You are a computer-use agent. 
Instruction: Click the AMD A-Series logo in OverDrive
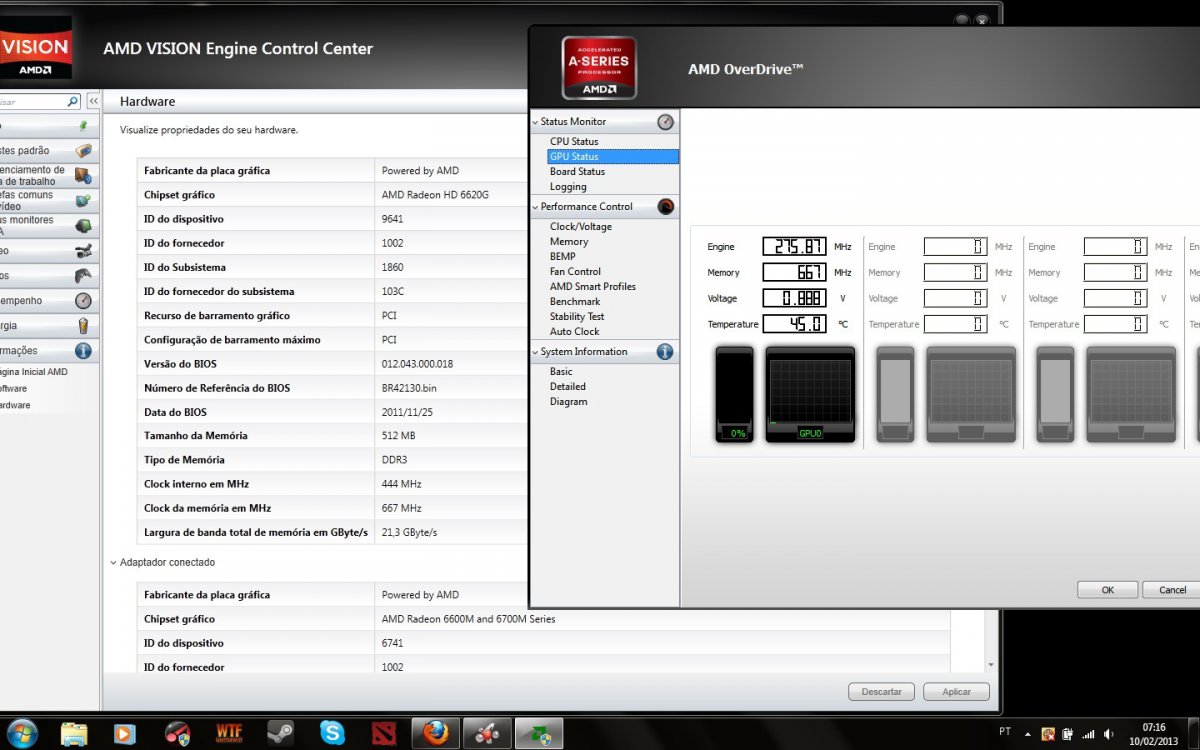coord(599,68)
